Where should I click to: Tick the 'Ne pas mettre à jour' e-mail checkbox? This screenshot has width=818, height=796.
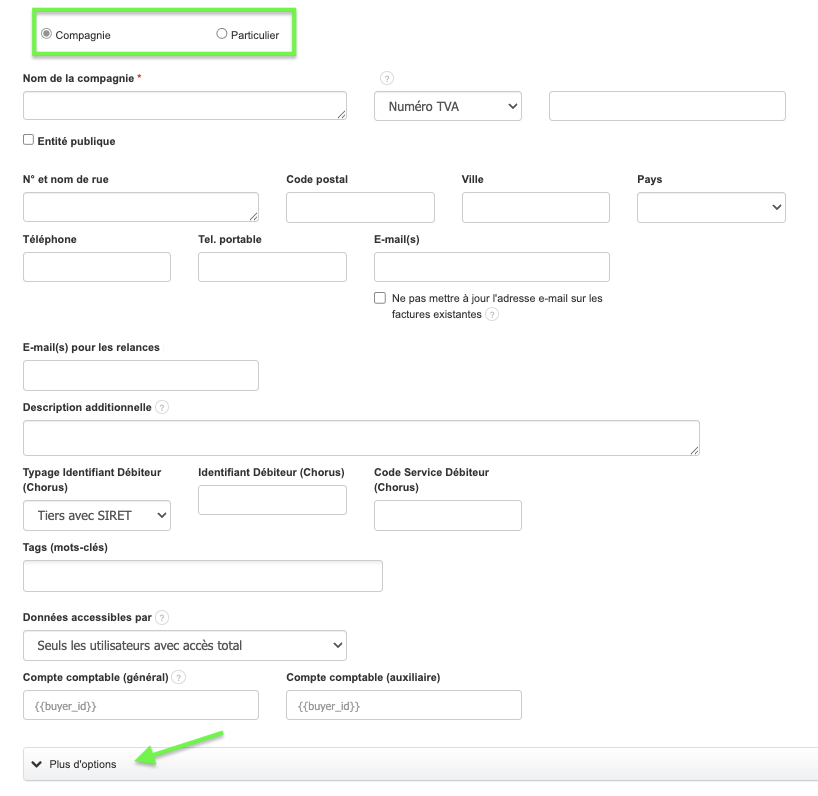click(x=380, y=298)
